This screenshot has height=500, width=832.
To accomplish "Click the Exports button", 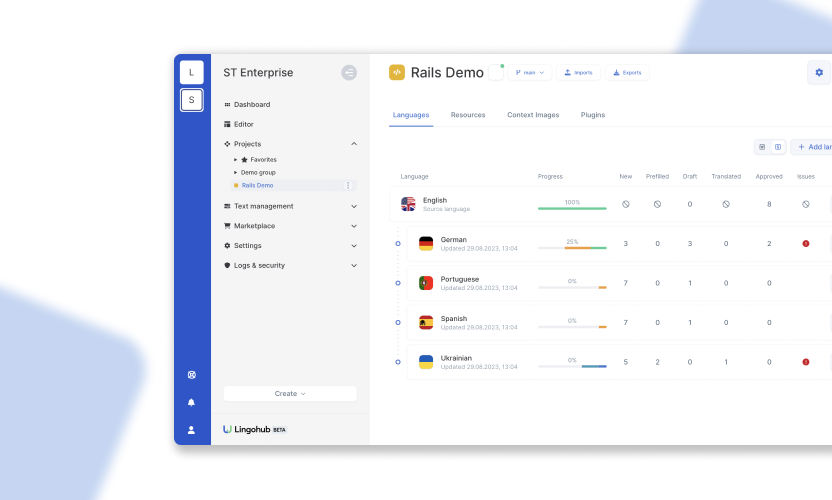I will (627, 72).
